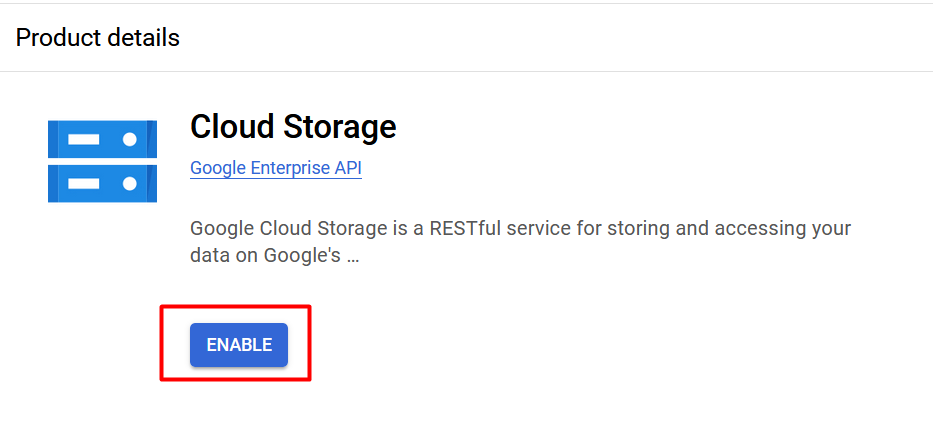Click the red highlight border around ENABLE
The height and width of the screenshot is (435, 933).
click(x=236, y=308)
